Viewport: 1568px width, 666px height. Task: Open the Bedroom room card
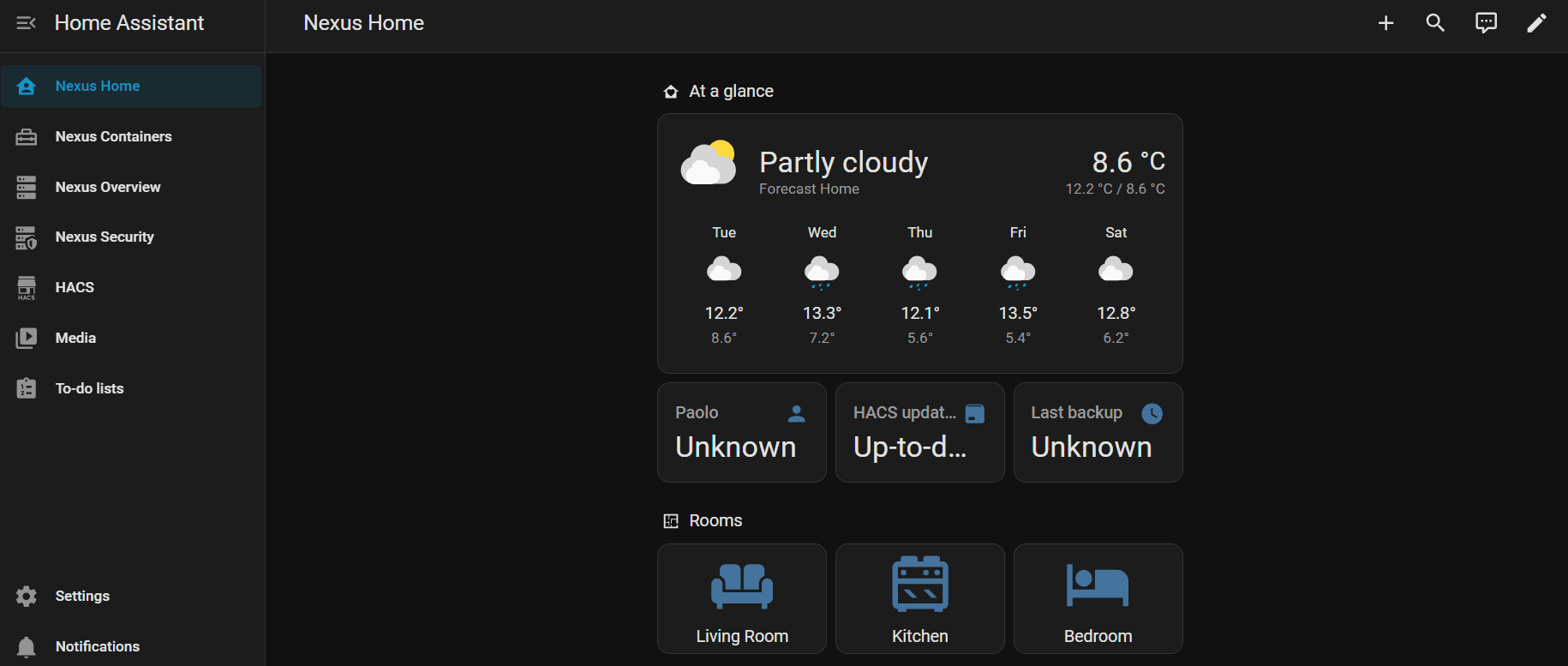(1098, 598)
